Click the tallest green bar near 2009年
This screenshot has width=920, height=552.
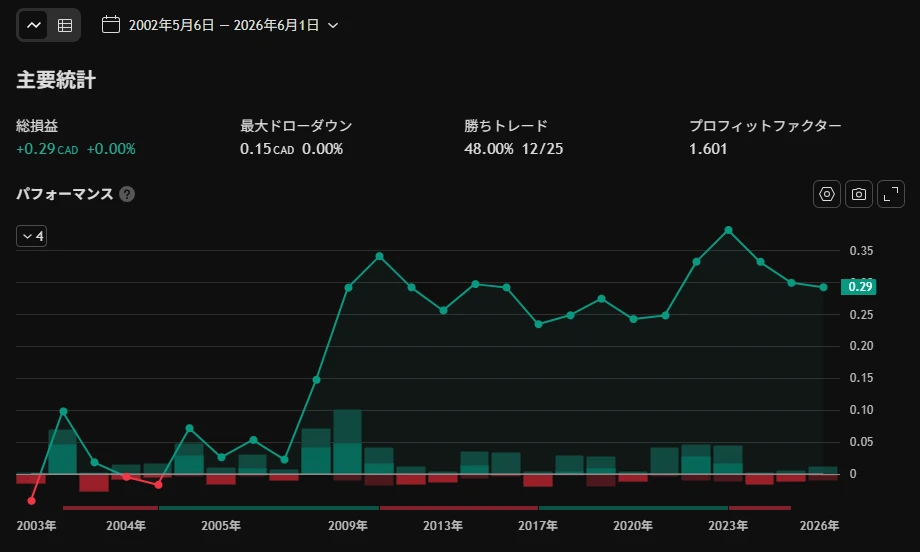347,442
